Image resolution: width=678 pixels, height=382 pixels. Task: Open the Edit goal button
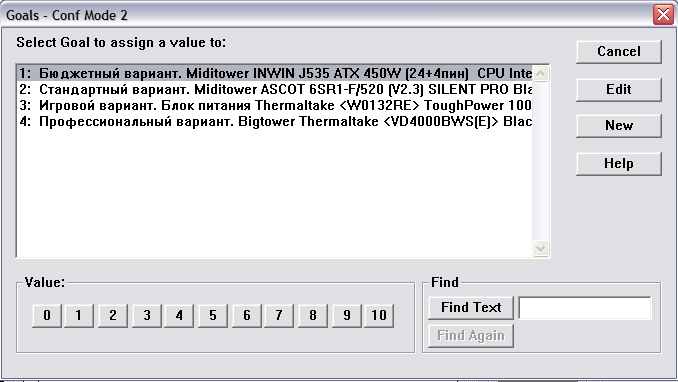point(619,90)
